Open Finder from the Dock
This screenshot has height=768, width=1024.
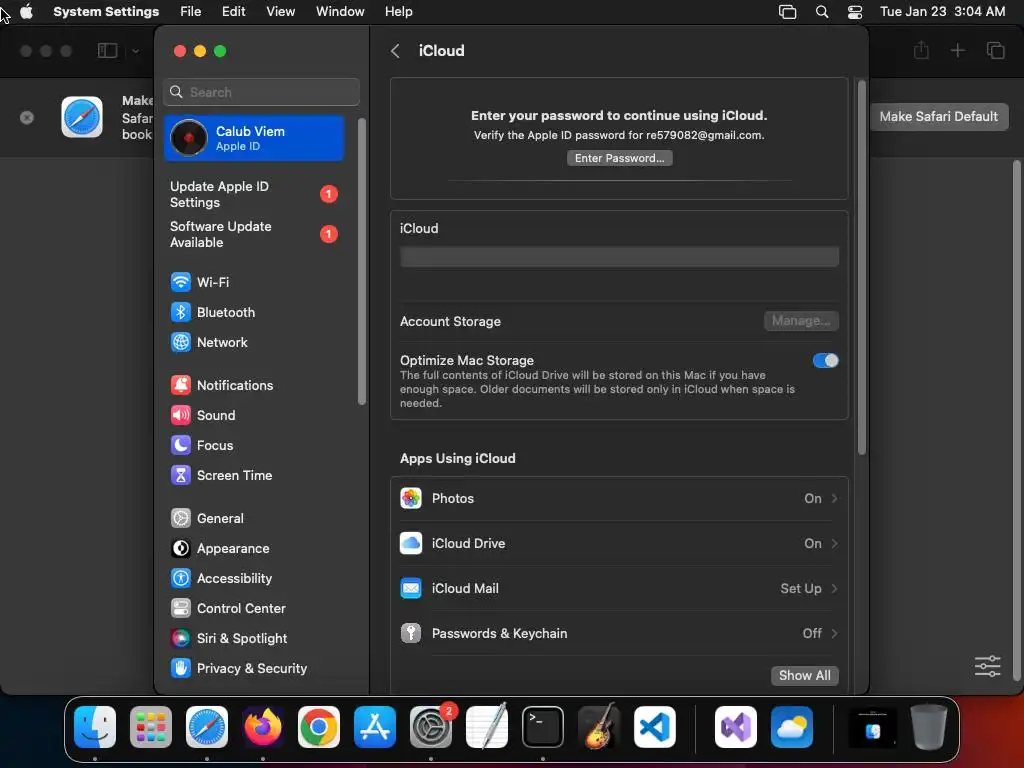[95, 727]
